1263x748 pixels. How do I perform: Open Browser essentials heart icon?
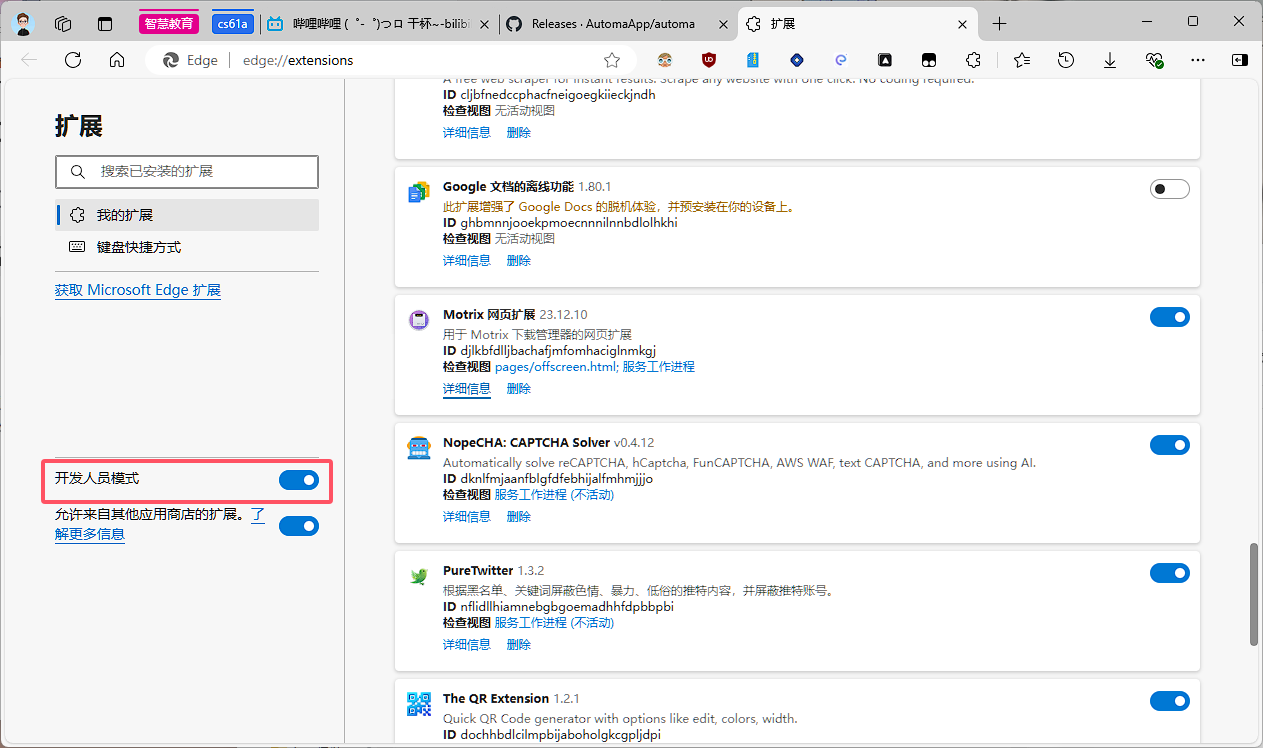(1154, 60)
